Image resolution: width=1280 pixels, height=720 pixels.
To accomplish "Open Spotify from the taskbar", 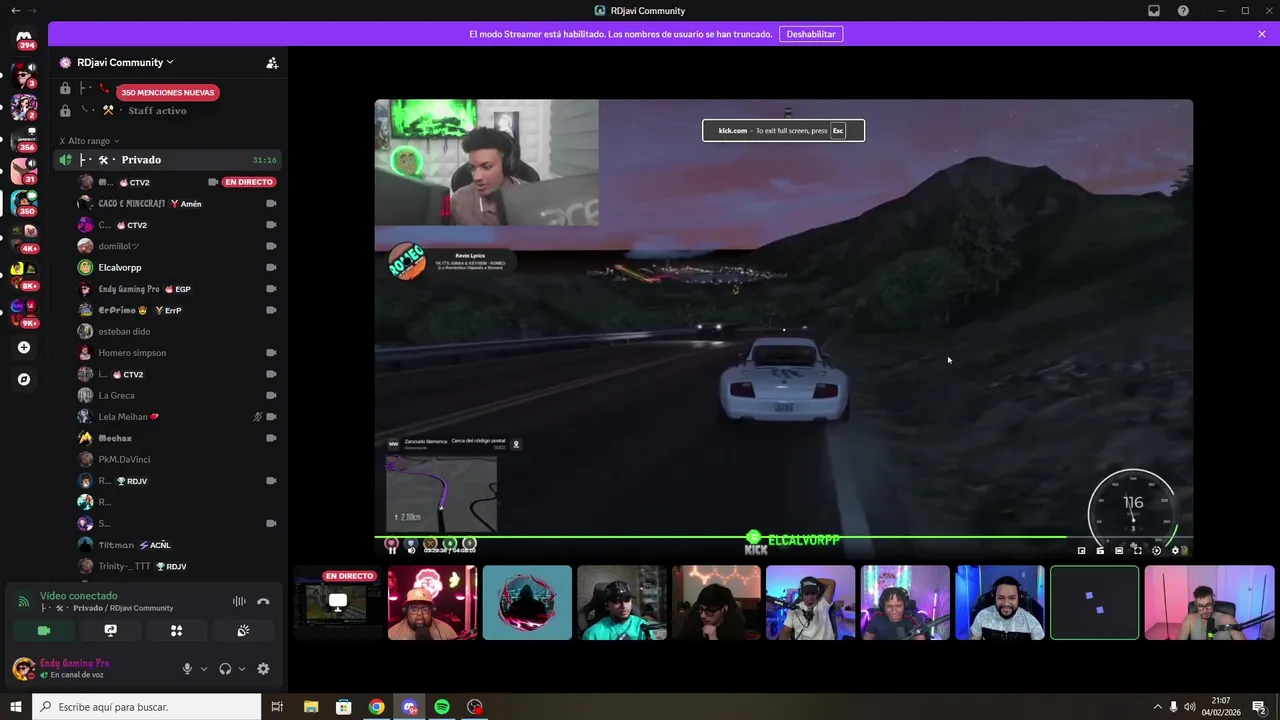I will click(x=442, y=707).
